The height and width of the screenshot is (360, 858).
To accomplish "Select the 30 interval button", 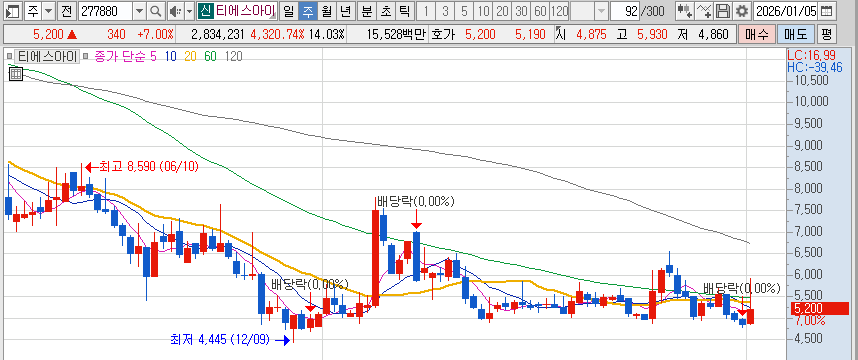I will (521, 10).
